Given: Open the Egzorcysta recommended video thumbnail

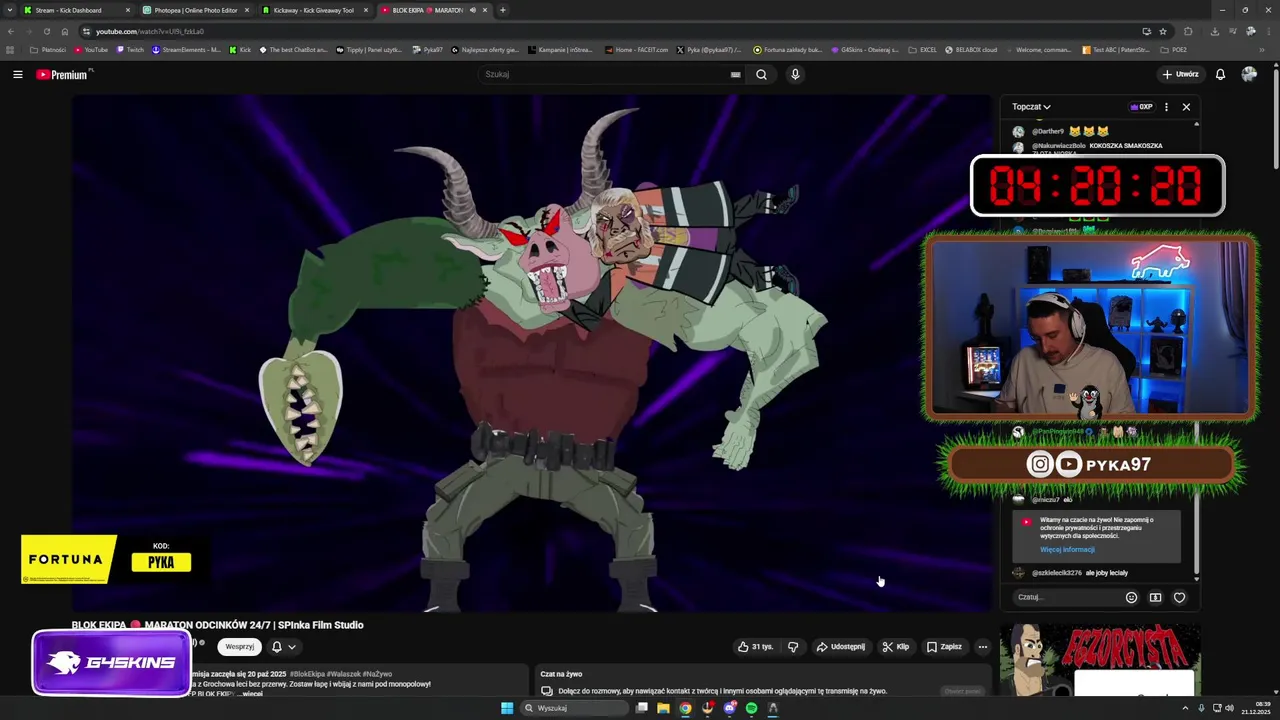Looking at the screenshot, I should tap(1101, 660).
